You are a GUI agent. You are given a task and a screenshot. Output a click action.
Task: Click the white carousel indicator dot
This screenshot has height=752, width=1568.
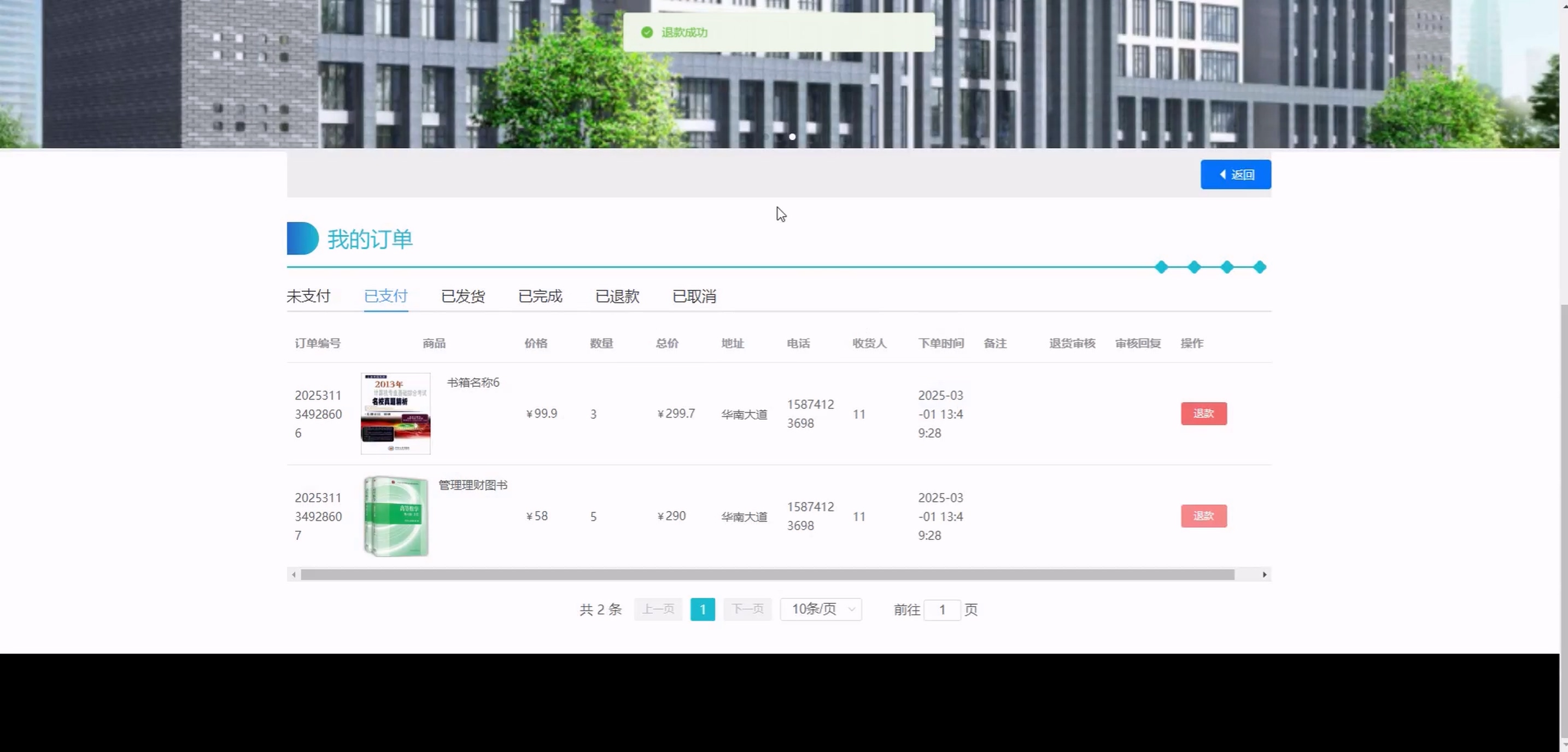792,137
